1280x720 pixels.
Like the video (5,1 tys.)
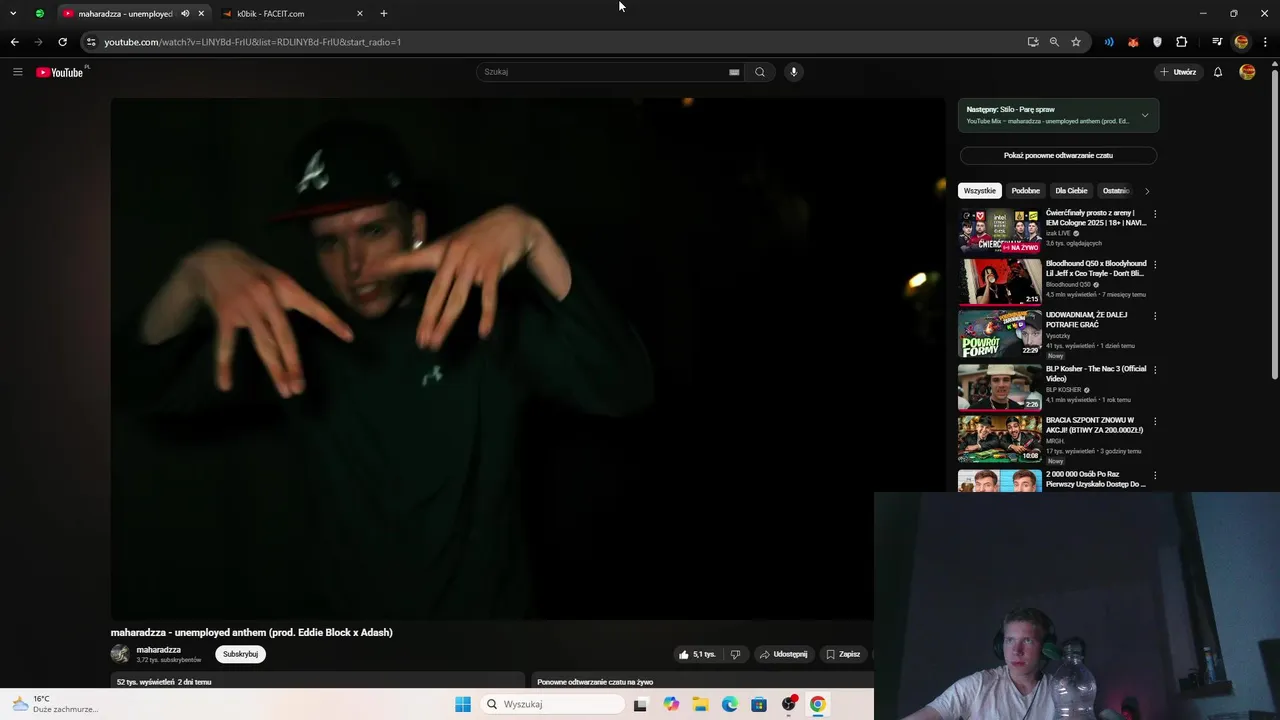[x=697, y=654]
